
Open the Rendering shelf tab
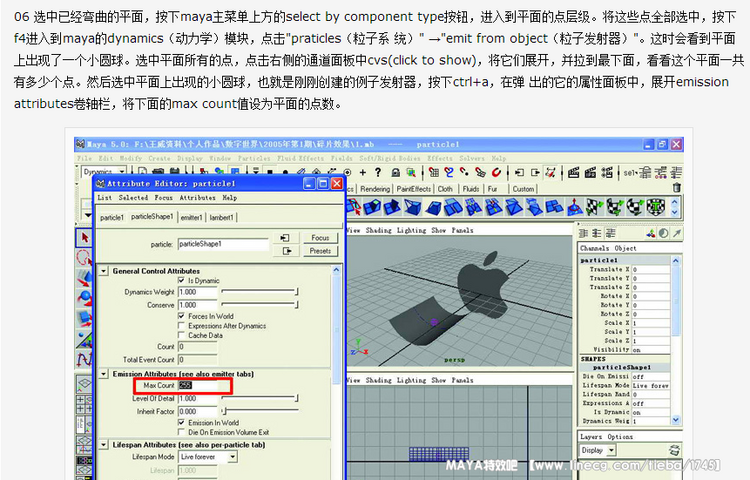[375, 189]
